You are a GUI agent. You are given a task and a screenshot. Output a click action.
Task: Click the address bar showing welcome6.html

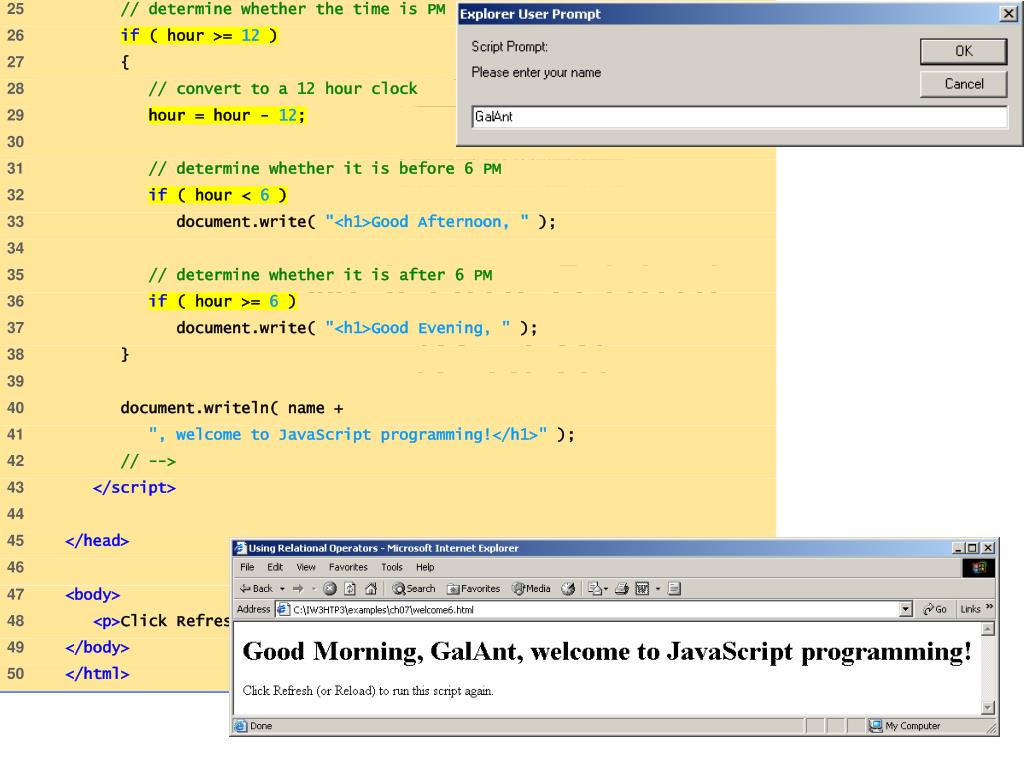click(x=594, y=609)
